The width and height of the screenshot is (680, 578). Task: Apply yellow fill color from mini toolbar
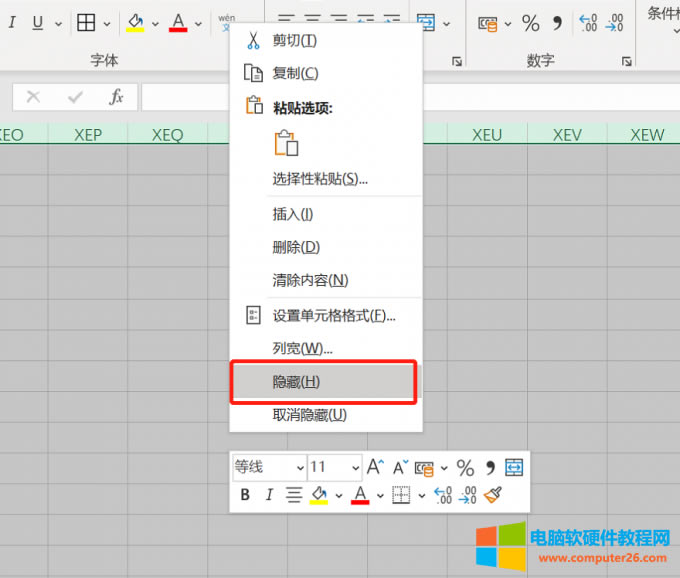[x=319, y=495]
